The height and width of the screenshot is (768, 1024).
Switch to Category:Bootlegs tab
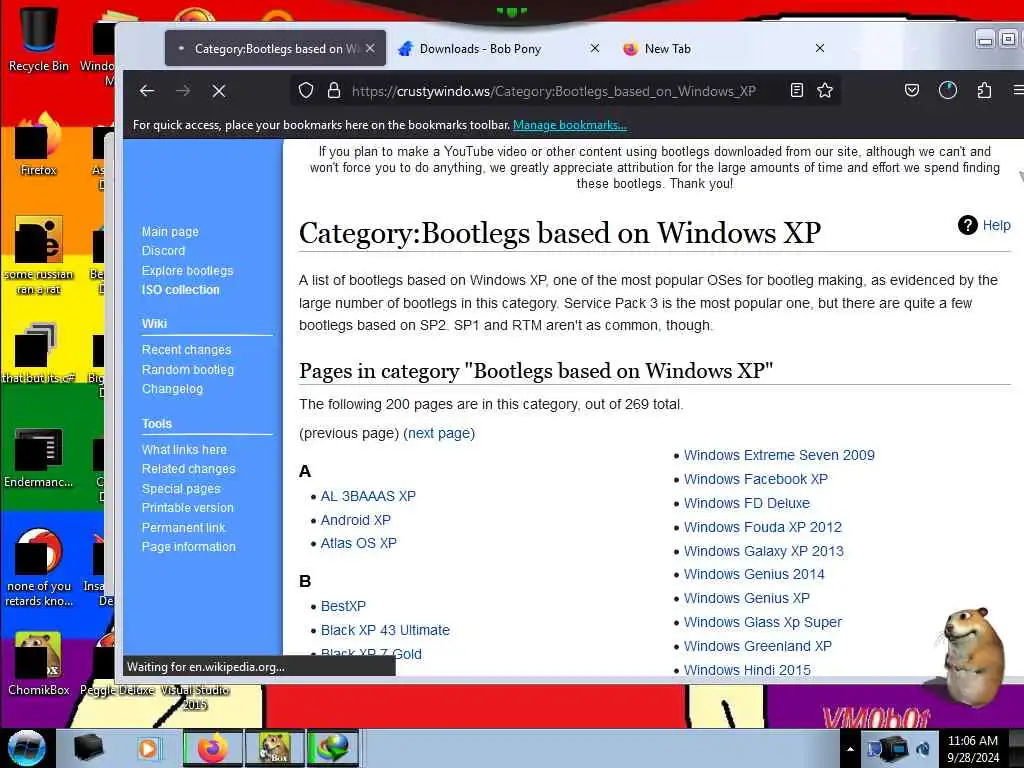pos(275,48)
